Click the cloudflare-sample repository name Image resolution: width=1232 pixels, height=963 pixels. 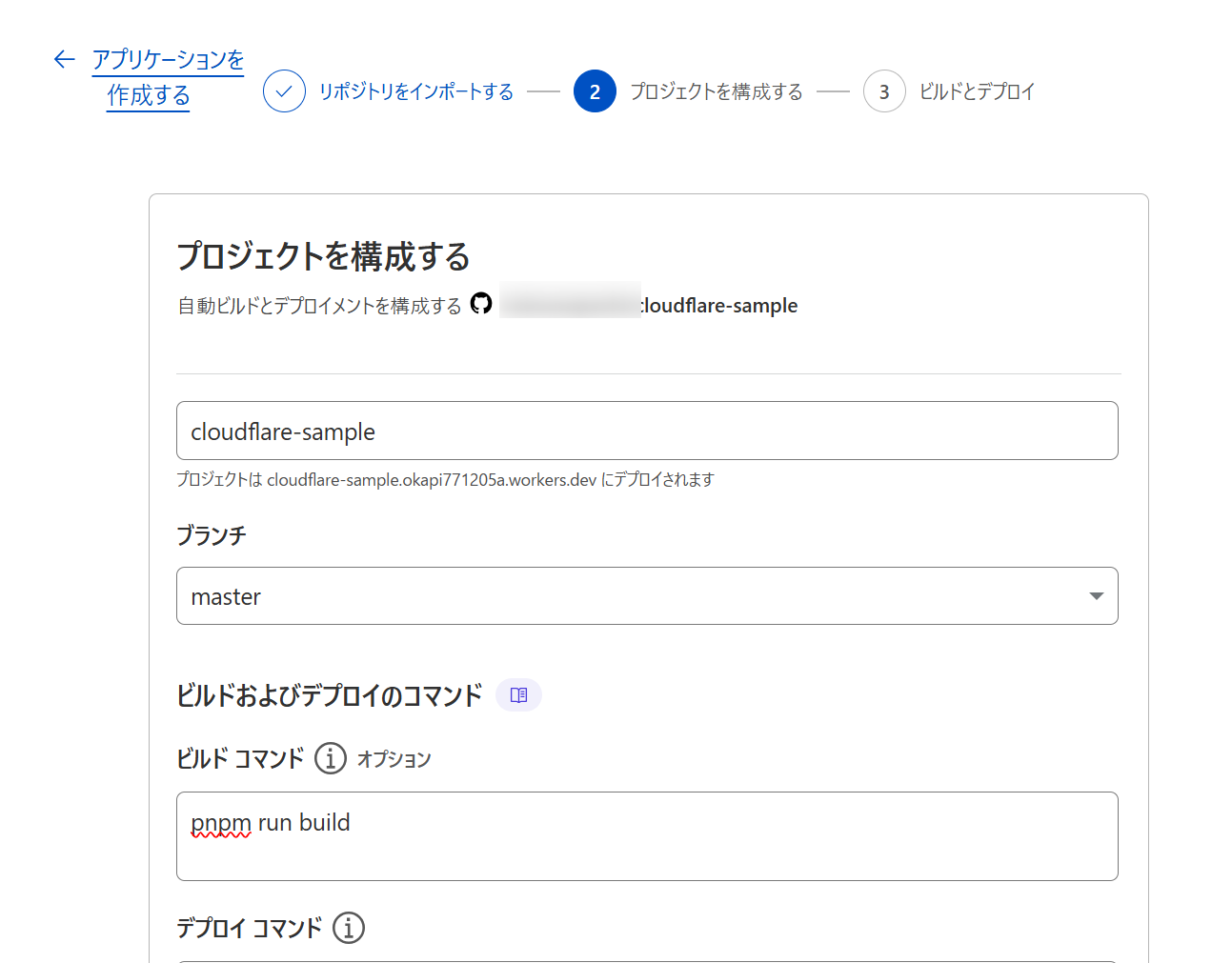719,306
